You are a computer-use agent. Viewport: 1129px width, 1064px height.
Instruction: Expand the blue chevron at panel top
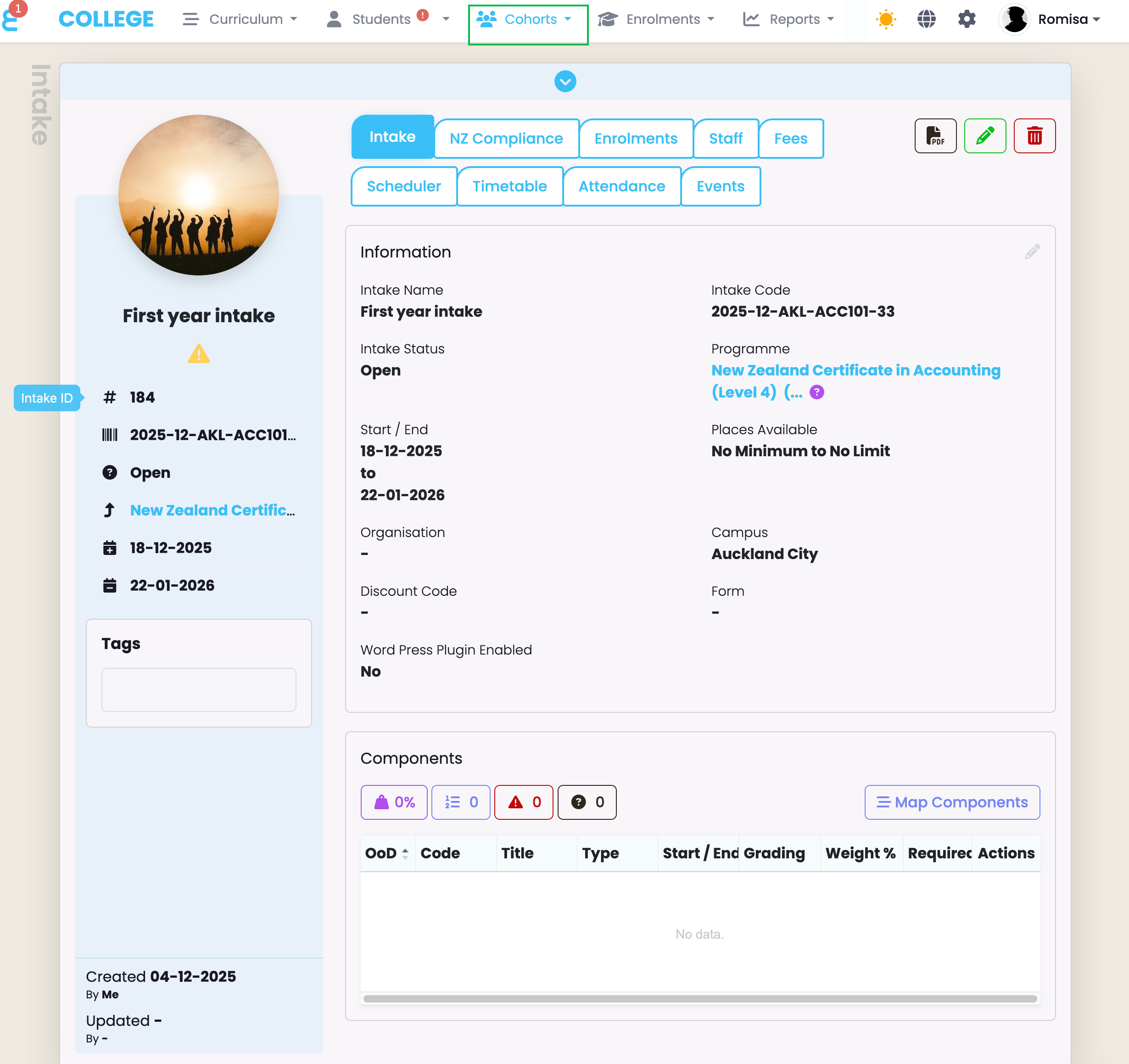coord(564,81)
